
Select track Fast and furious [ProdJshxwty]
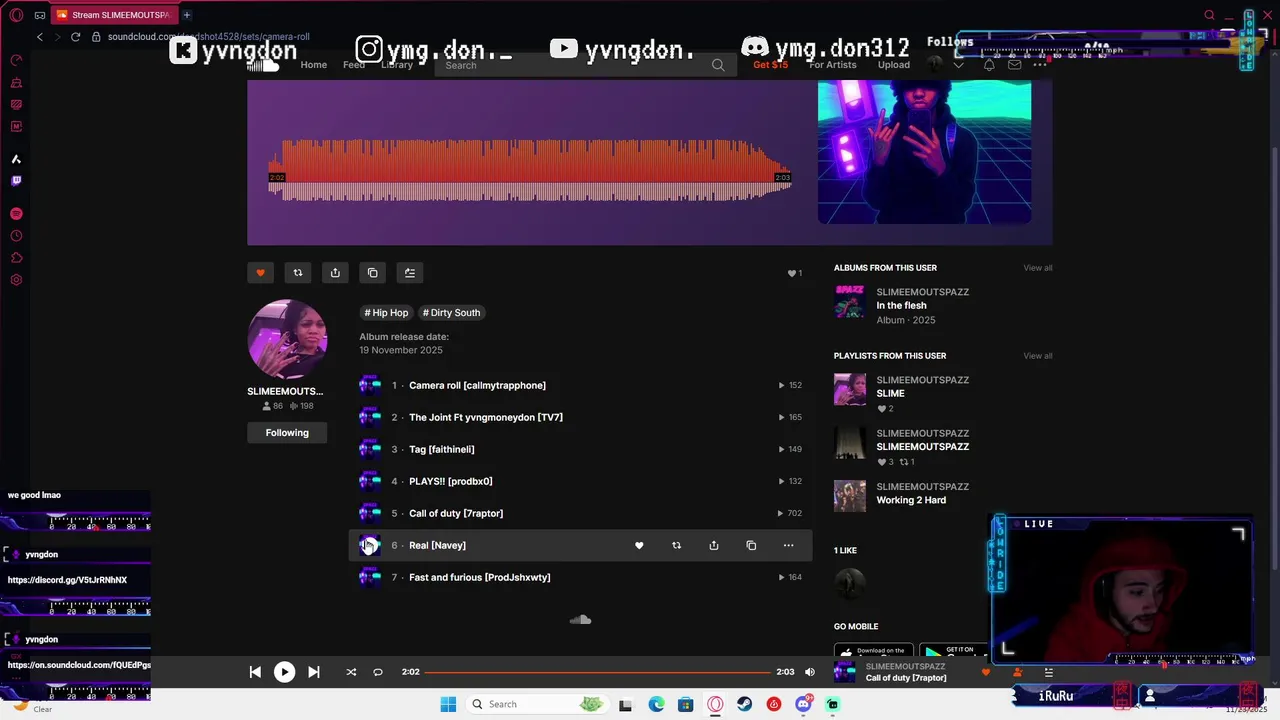[x=480, y=577]
